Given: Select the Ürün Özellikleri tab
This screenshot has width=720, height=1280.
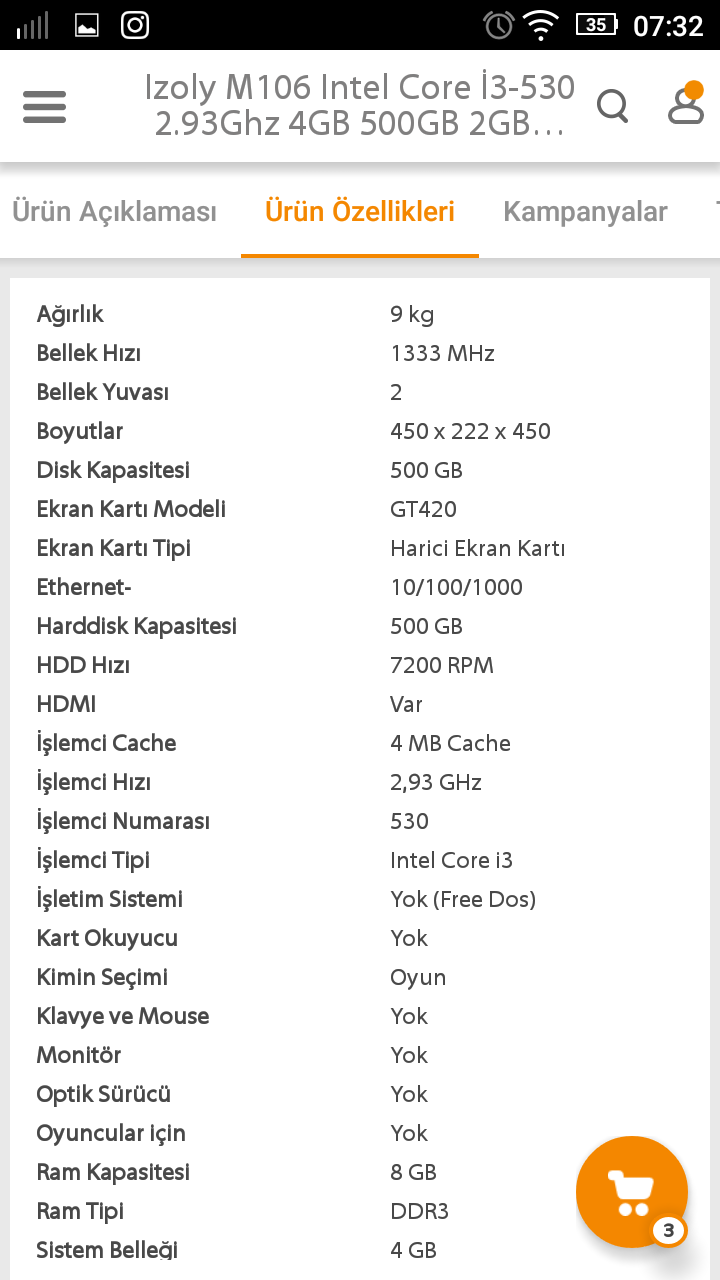Looking at the screenshot, I should 359,212.
